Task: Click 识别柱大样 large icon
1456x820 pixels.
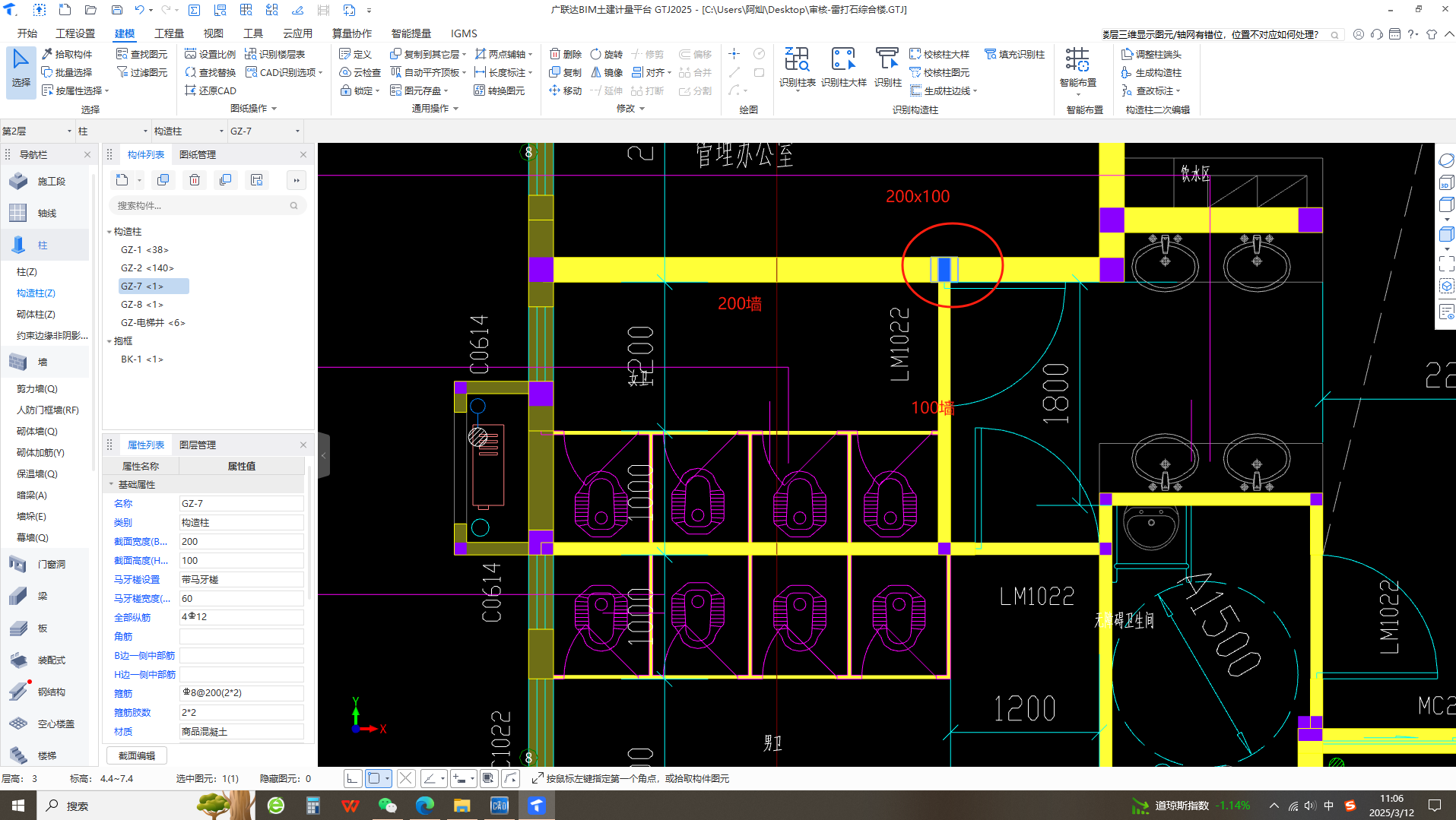Action: 843,67
